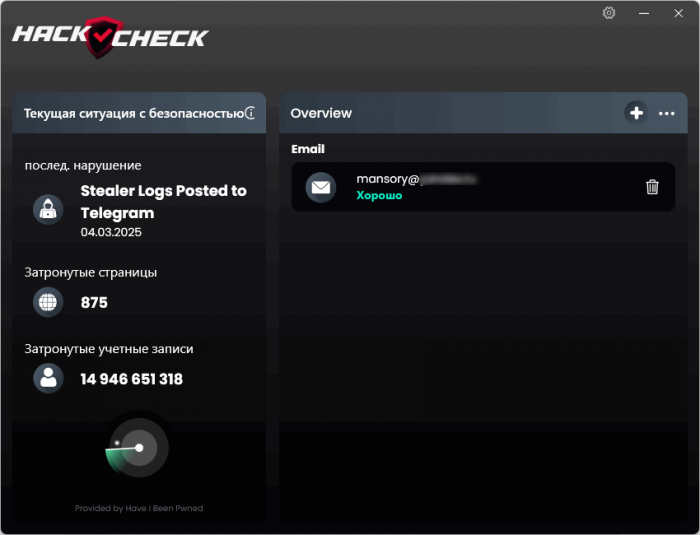Click the accounts count 14 946 651 318

click(132, 379)
